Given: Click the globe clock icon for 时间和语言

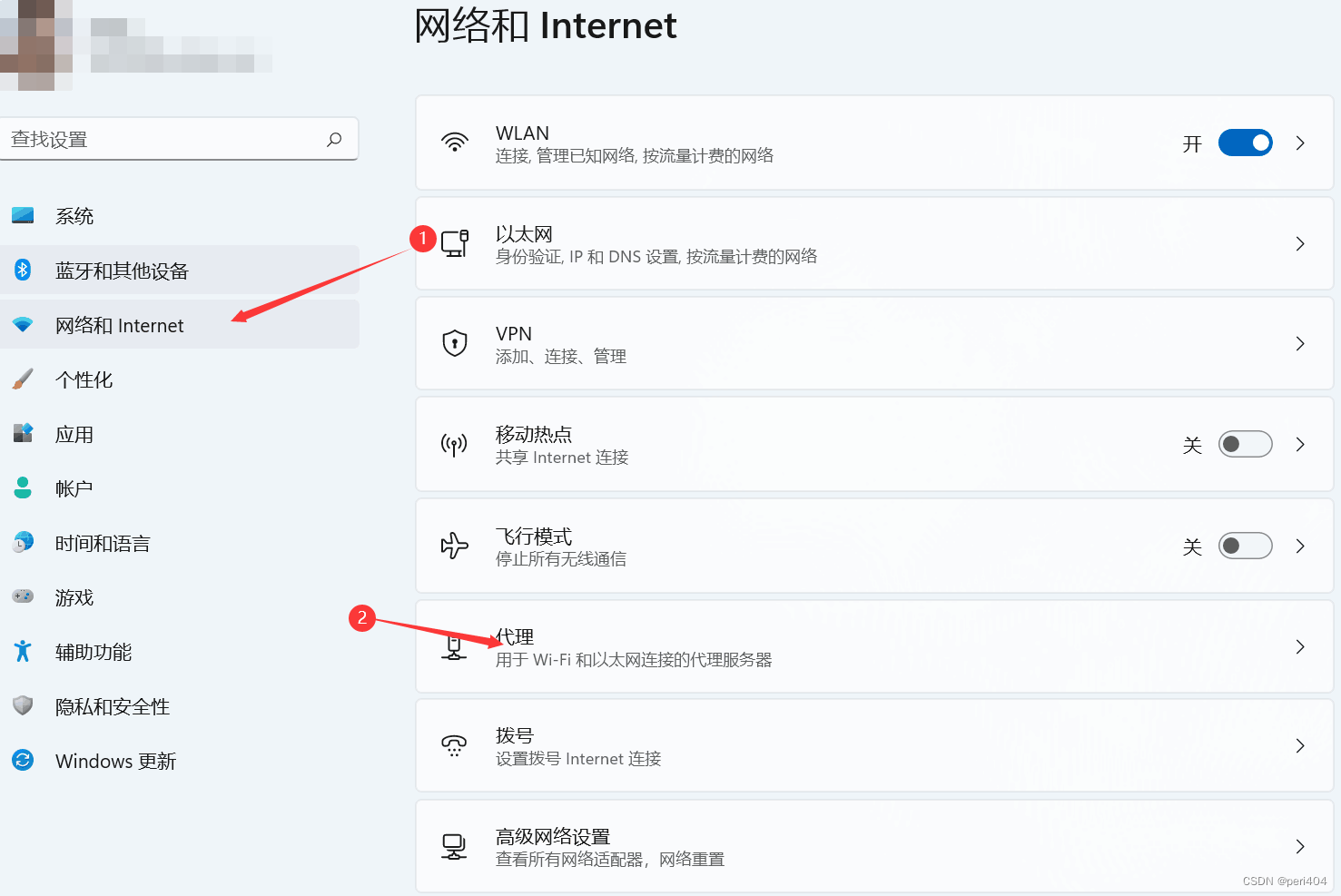Looking at the screenshot, I should pyautogui.click(x=23, y=542).
